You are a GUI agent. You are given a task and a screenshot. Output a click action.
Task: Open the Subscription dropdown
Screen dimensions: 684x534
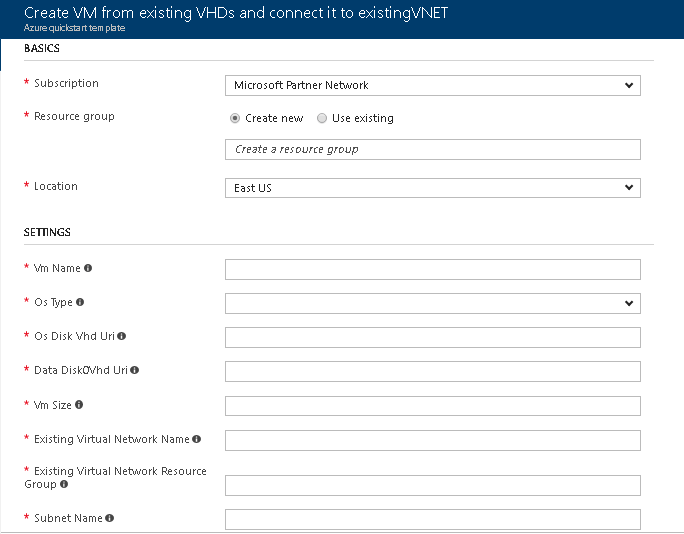[x=433, y=86]
